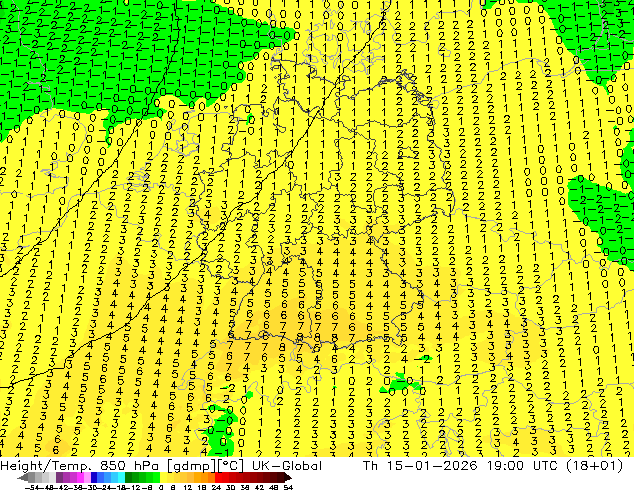634x490 pixels.
Task: Click the right arrow end of color scale
Action: point(287,477)
